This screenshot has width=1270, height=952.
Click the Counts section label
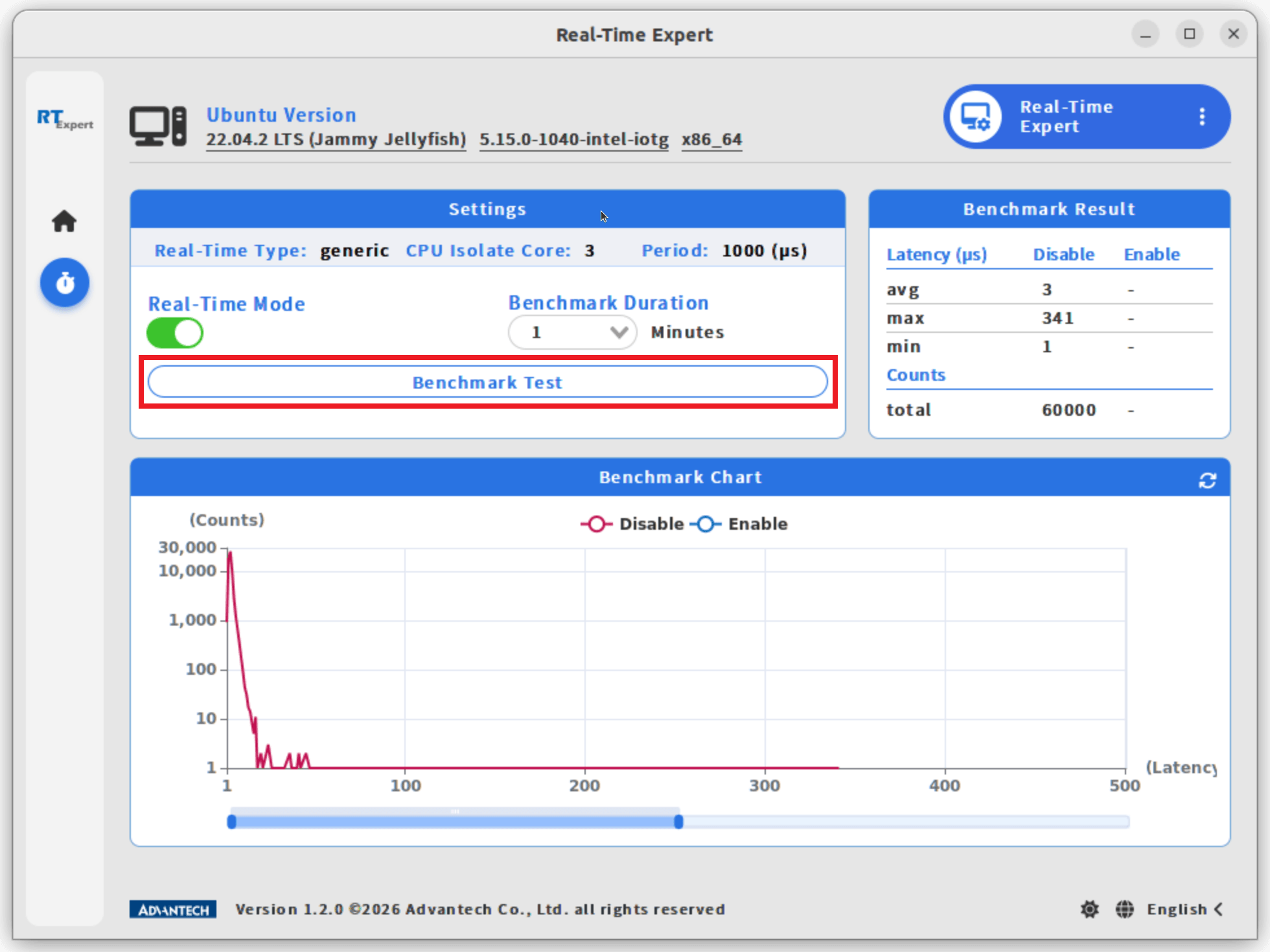(x=916, y=375)
